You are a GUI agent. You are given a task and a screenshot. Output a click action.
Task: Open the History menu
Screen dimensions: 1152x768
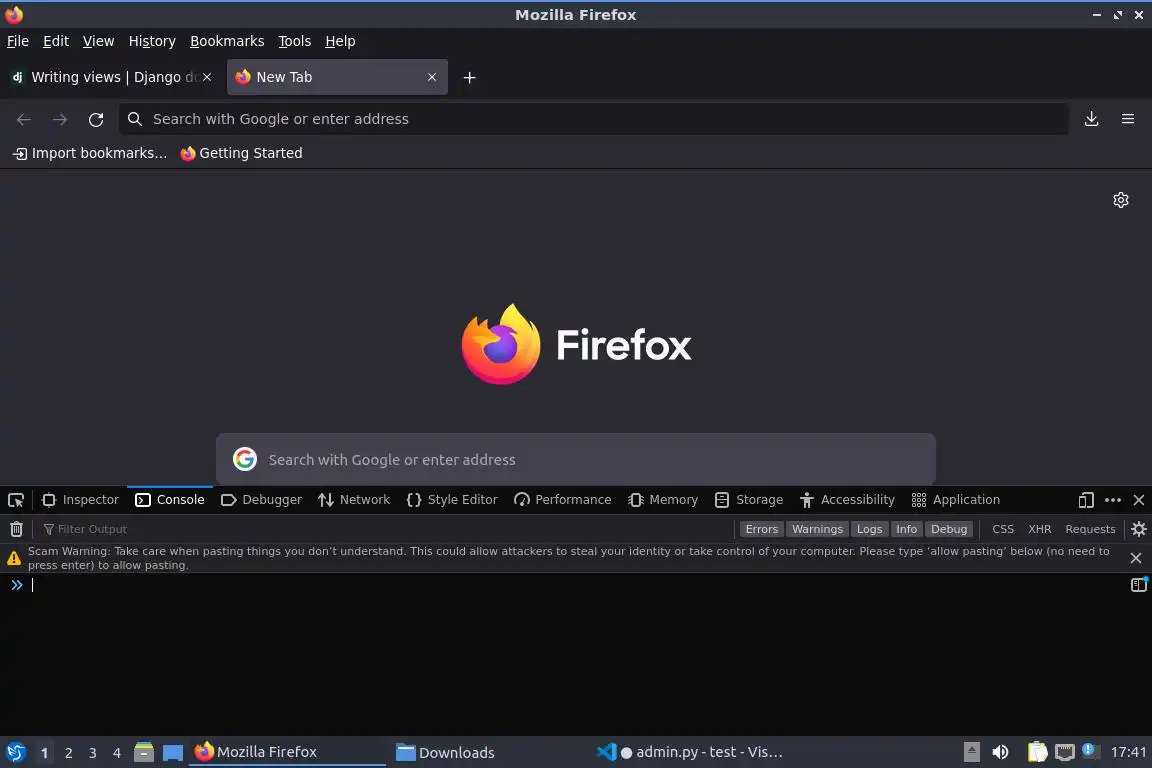click(x=152, y=41)
